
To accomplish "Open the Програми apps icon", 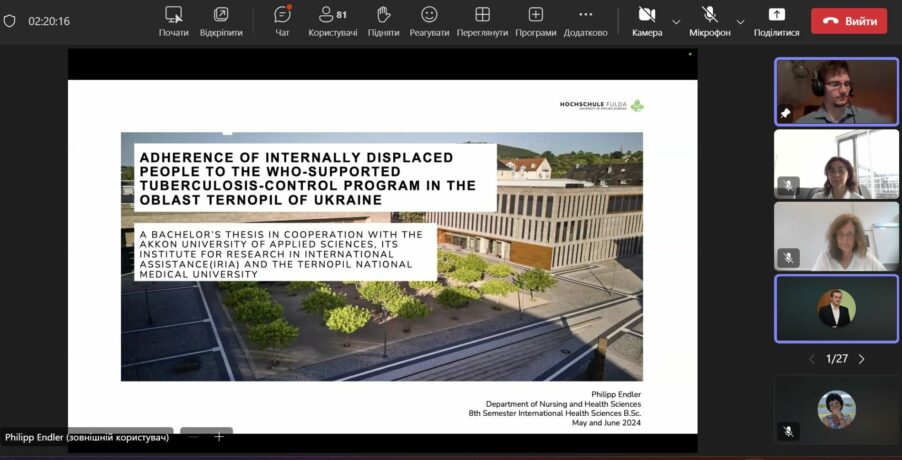I will (535, 20).
